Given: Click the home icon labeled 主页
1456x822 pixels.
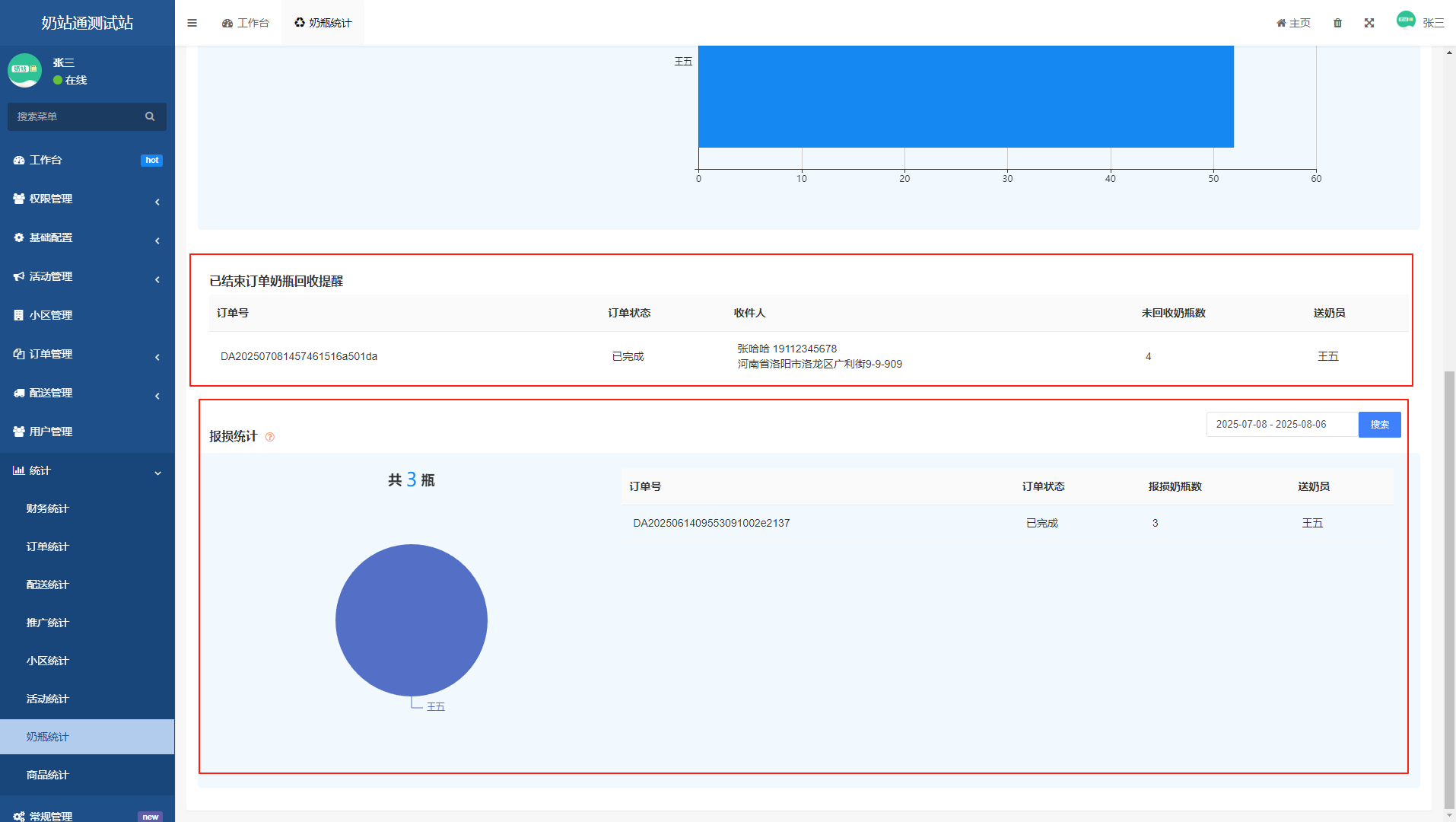Looking at the screenshot, I should [x=1293, y=23].
